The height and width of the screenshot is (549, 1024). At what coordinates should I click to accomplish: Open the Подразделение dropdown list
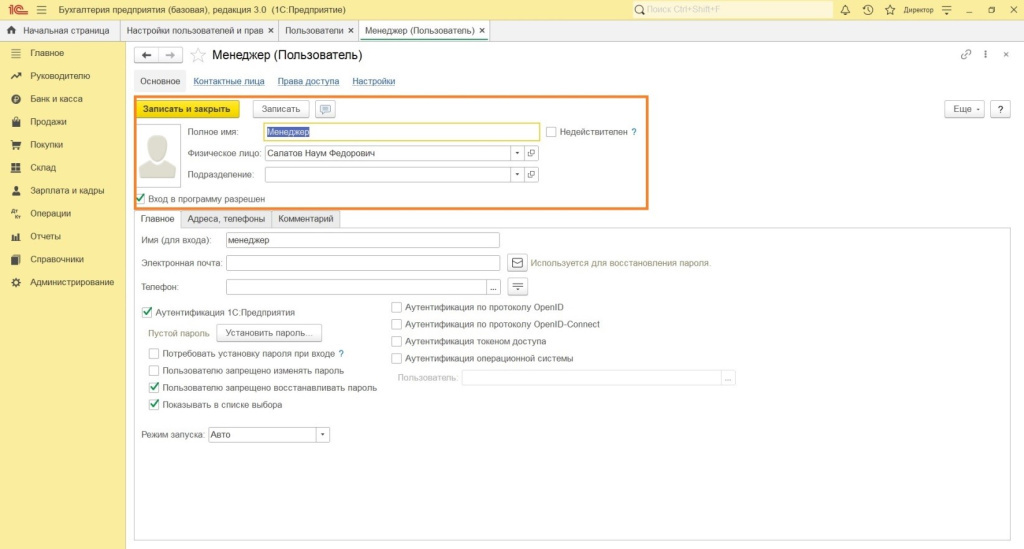click(517, 175)
